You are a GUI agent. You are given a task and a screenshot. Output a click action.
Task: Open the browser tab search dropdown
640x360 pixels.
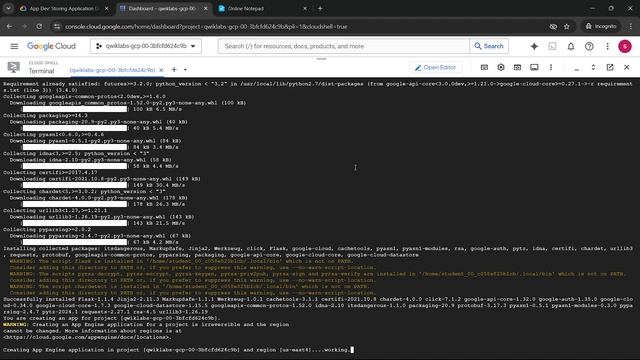(x=9, y=9)
